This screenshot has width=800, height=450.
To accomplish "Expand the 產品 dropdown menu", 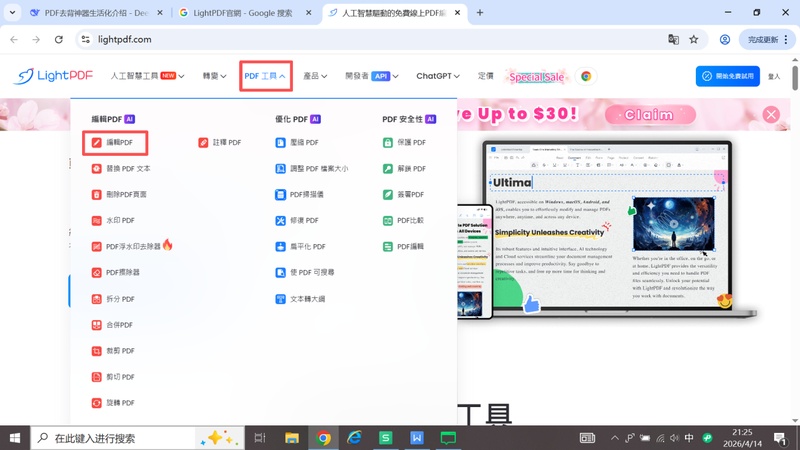I will tap(315, 76).
